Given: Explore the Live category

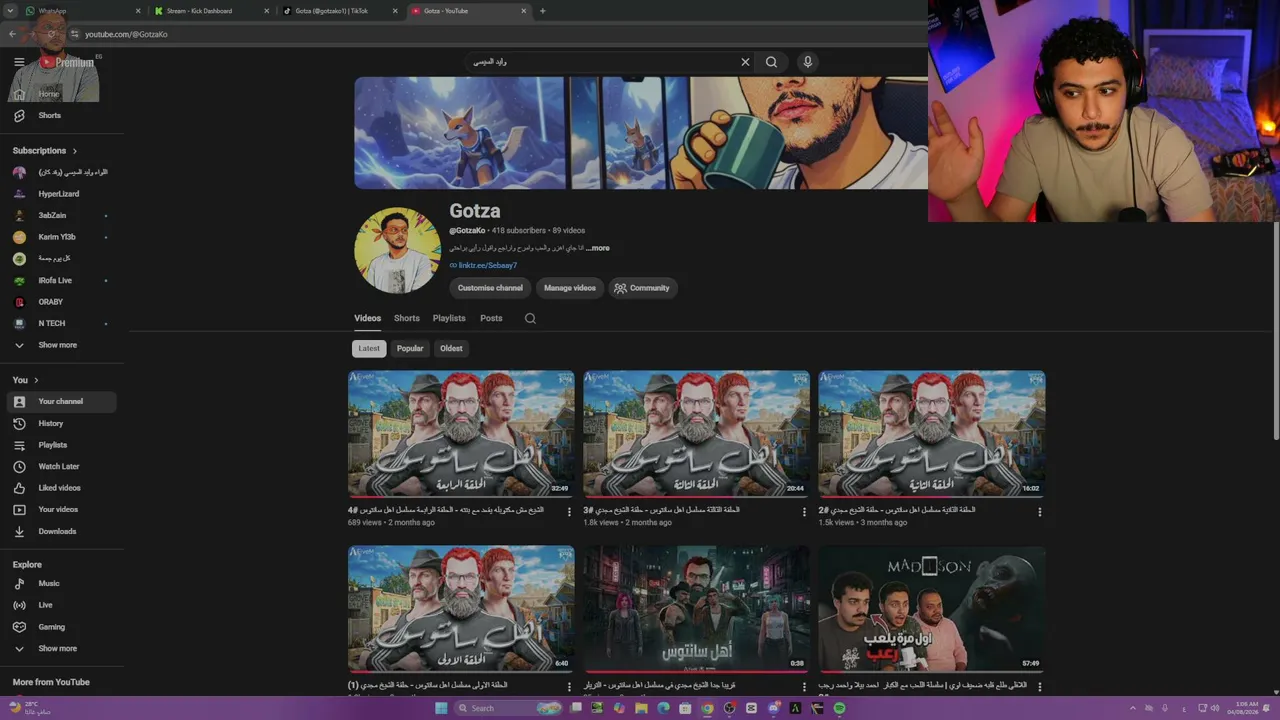Looking at the screenshot, I should [62, 605].
